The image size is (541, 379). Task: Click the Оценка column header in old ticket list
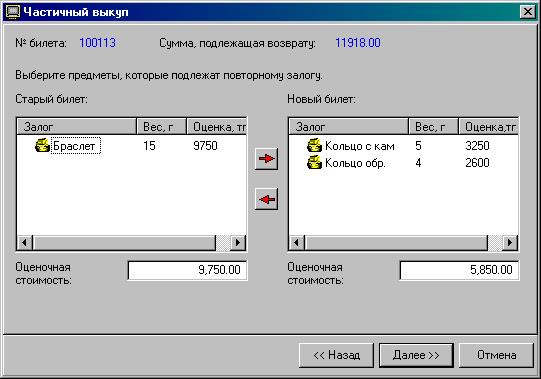pyautogui.click(x=216, y=127)
